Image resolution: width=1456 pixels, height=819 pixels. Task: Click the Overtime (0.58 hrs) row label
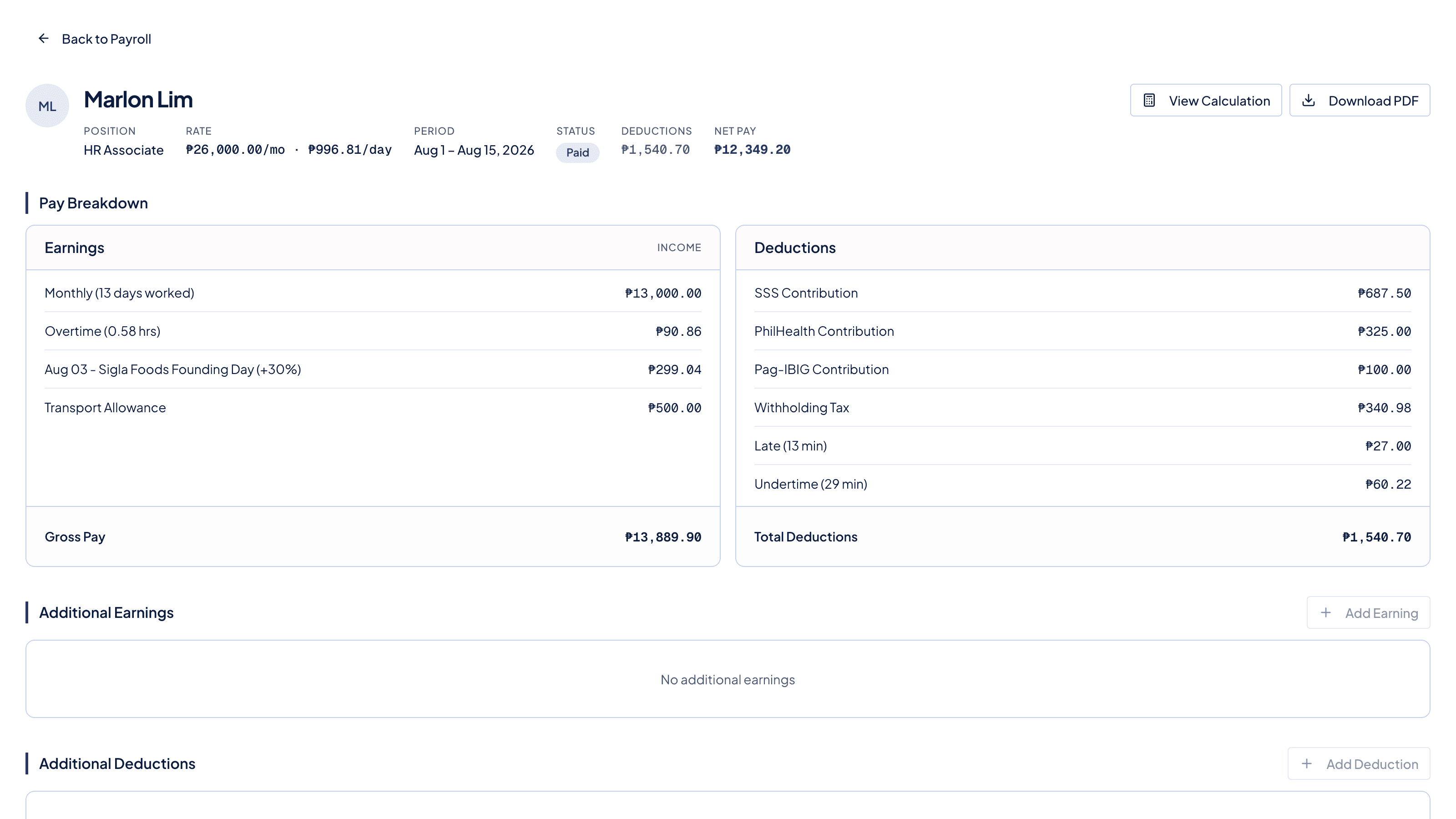pos(102,331)
